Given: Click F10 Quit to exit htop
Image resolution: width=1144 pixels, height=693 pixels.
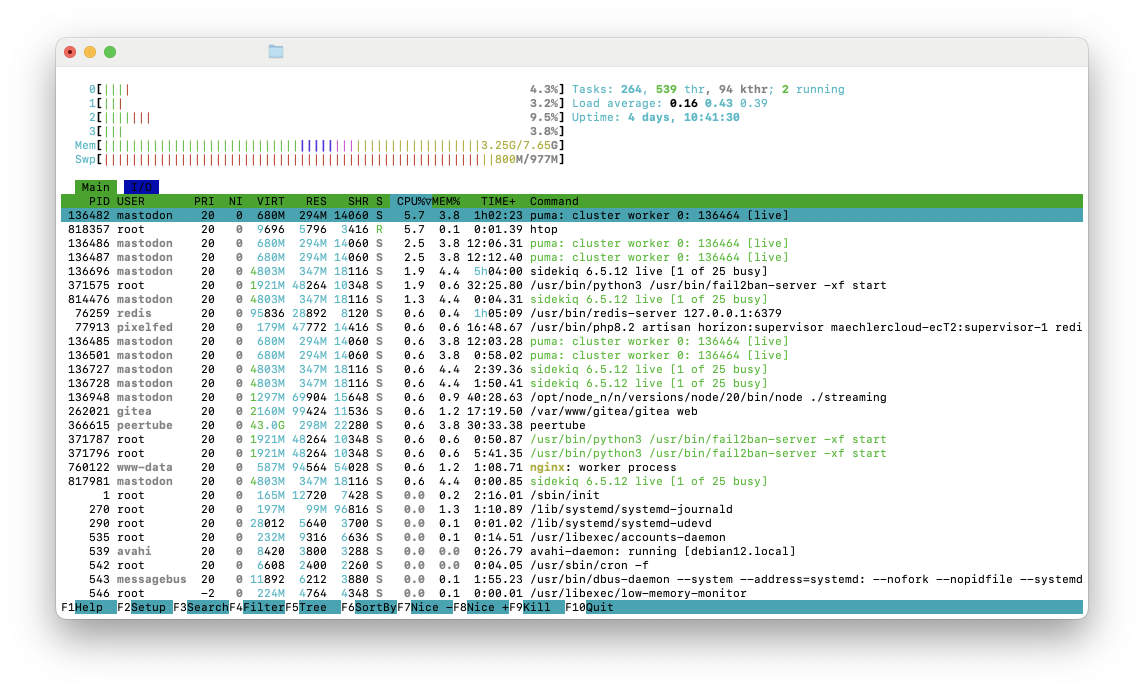Looking at the screenshot, I should [x=600, y=607].
